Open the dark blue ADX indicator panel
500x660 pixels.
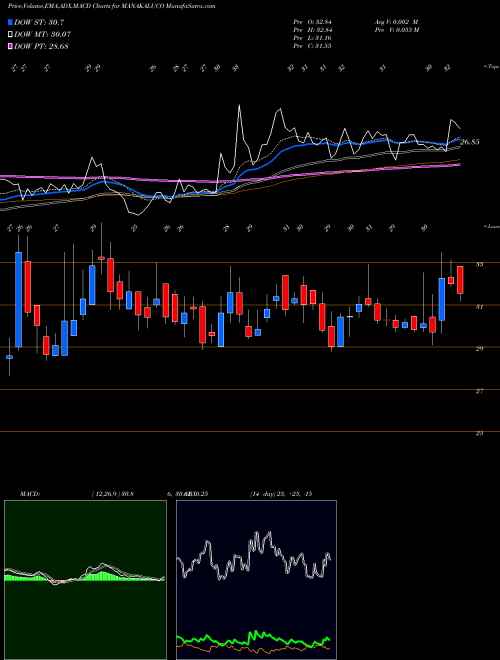tap(256, 580)
